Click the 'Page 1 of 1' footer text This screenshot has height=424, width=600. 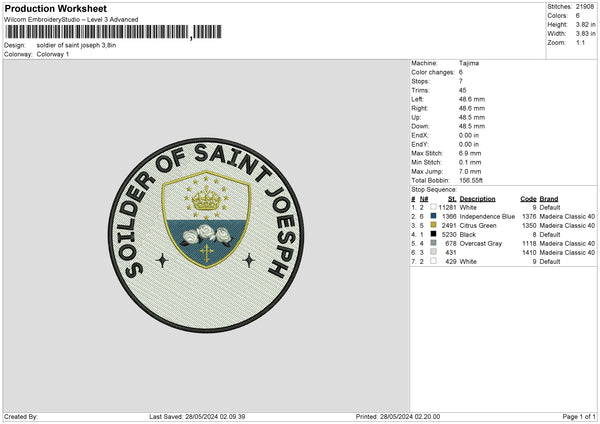click(579, 416)
